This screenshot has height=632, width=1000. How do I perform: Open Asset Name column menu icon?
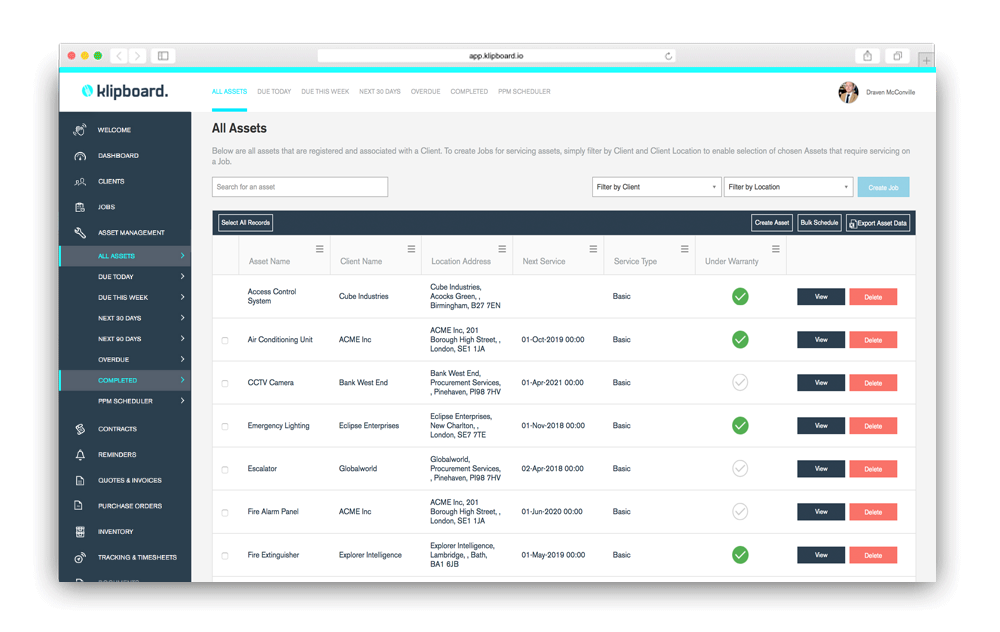[320, 249]
